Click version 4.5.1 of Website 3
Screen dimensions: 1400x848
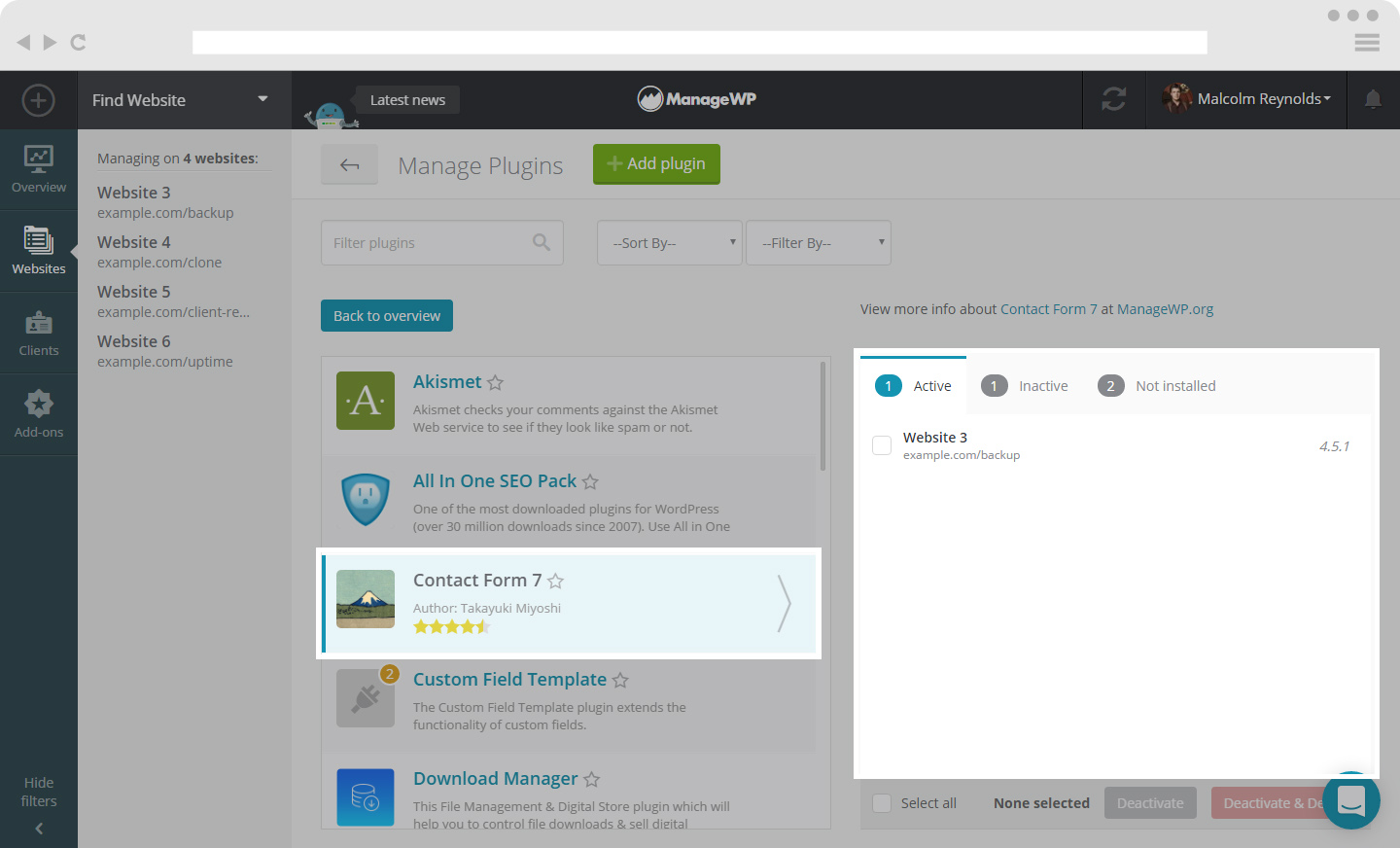tap(1334, 446)
